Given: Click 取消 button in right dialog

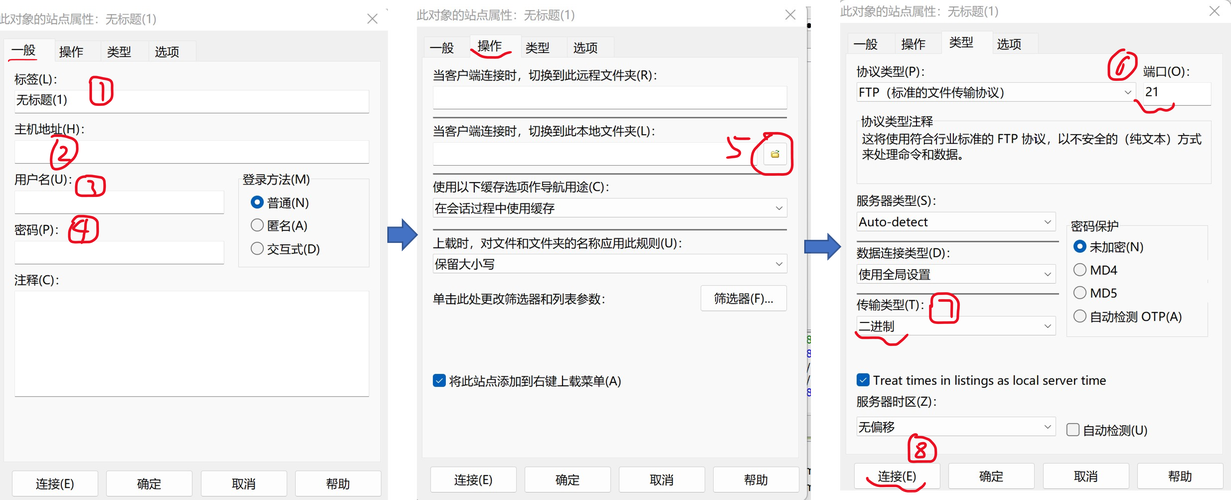Looking at the screenshot, I should tap(1085, 476).
